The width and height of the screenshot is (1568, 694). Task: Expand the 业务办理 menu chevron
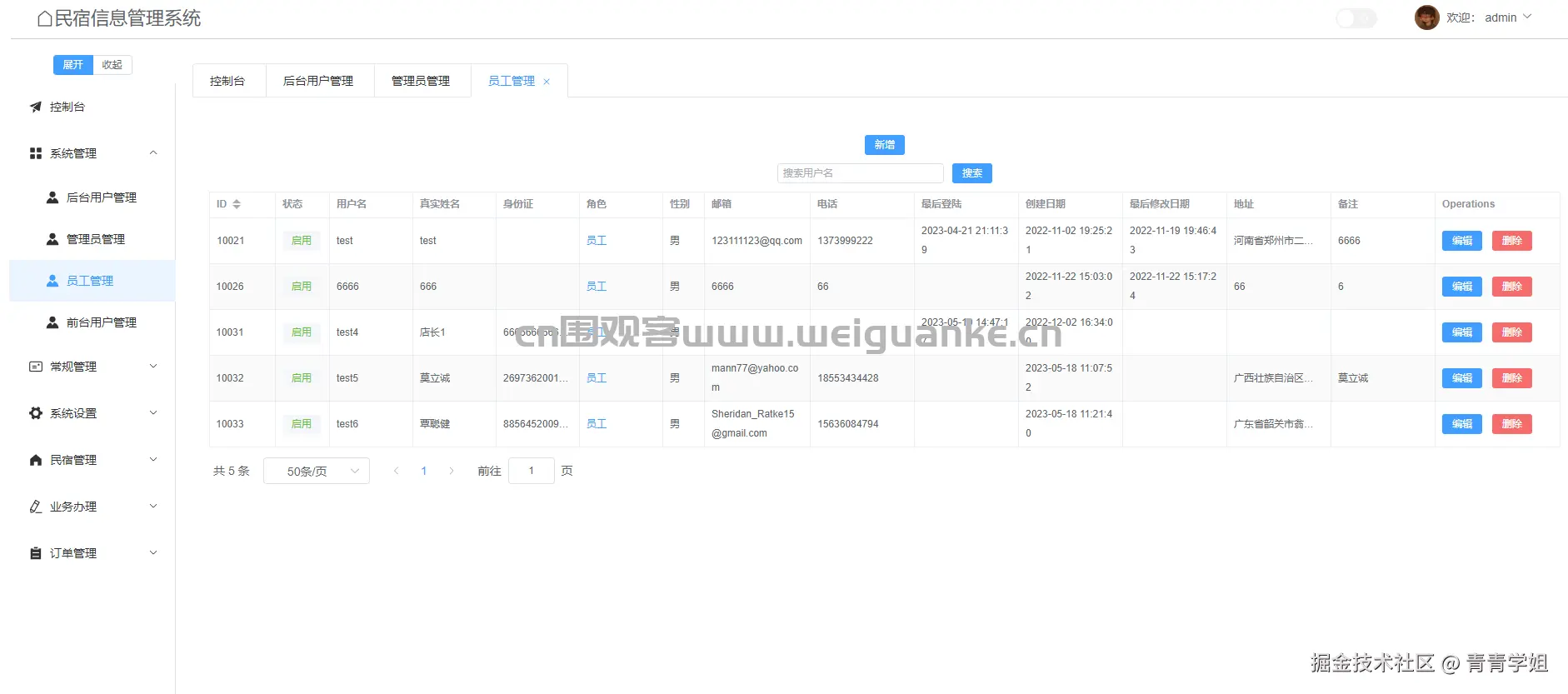tap(153, 506)
